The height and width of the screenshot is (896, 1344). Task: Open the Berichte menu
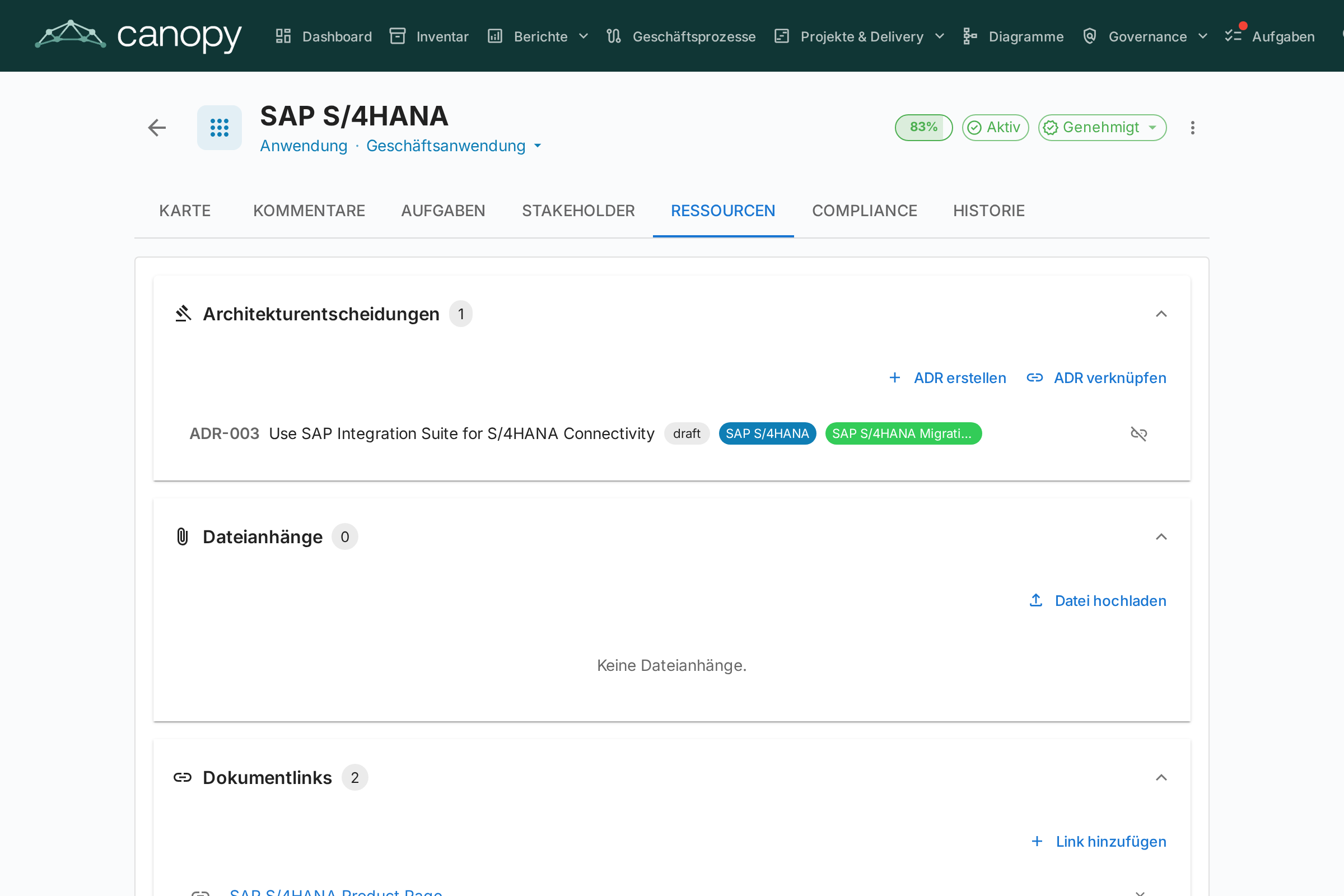pyautogui.click(x=538, y=36)
